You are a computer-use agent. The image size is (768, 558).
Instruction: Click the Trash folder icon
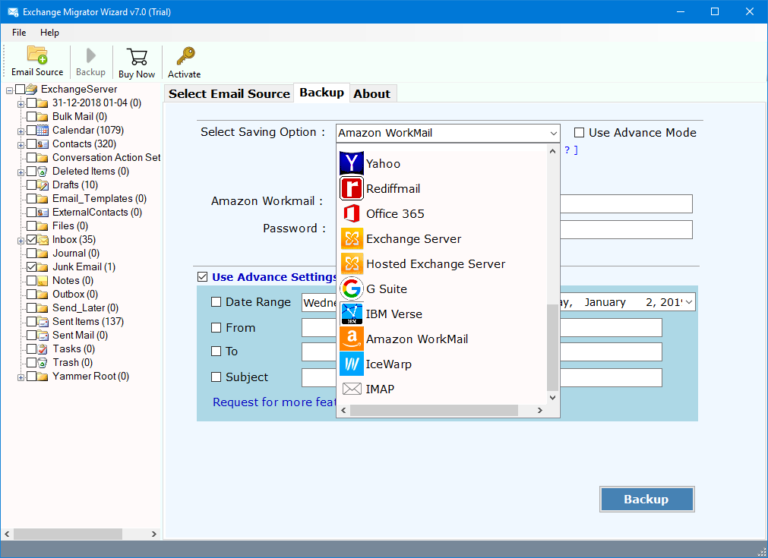tap(43, 363)
